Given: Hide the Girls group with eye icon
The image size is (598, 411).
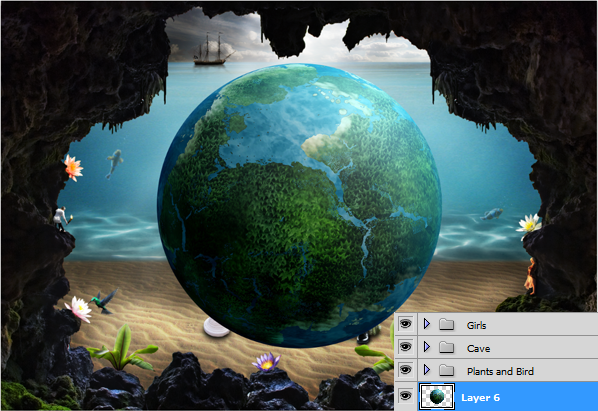Looking at the screenshot, I should coord(405,324).
